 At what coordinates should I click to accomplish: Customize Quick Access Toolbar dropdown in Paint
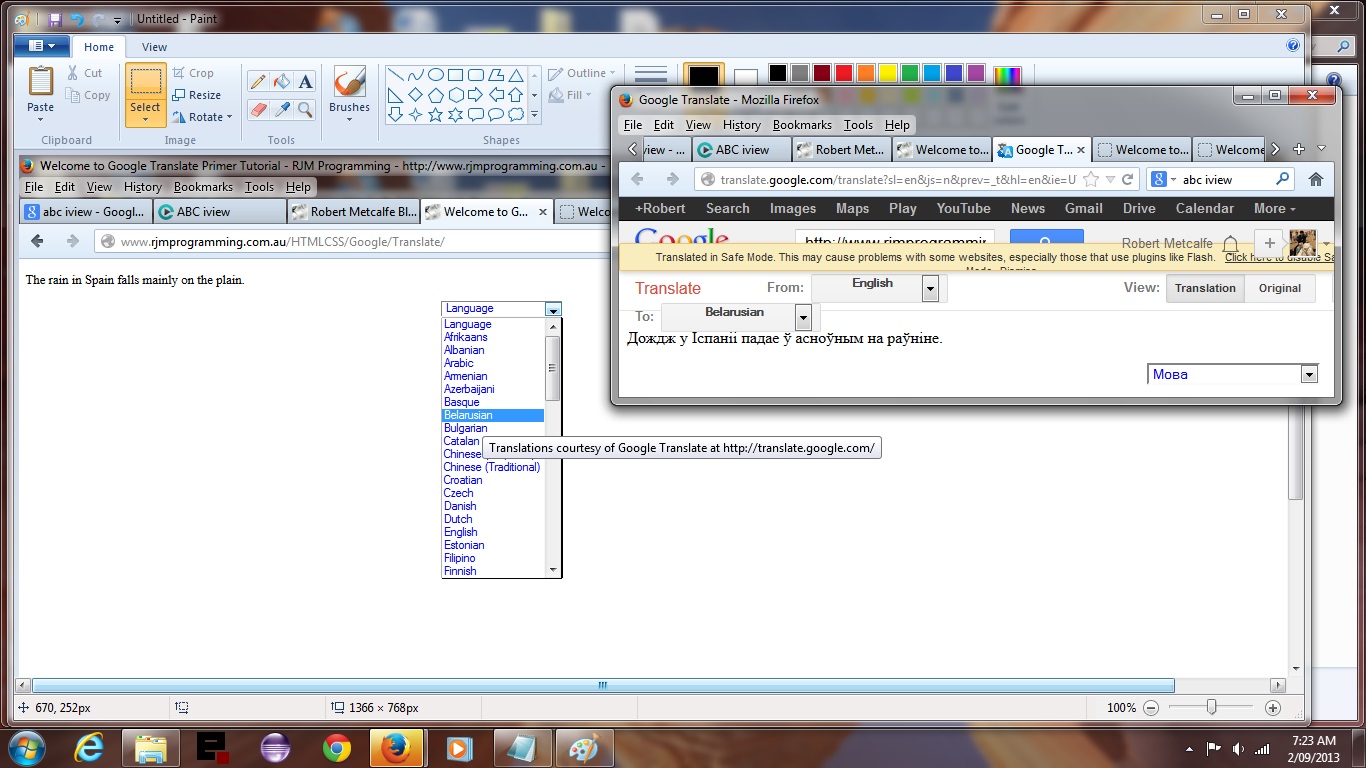click(x=117, y=20)
